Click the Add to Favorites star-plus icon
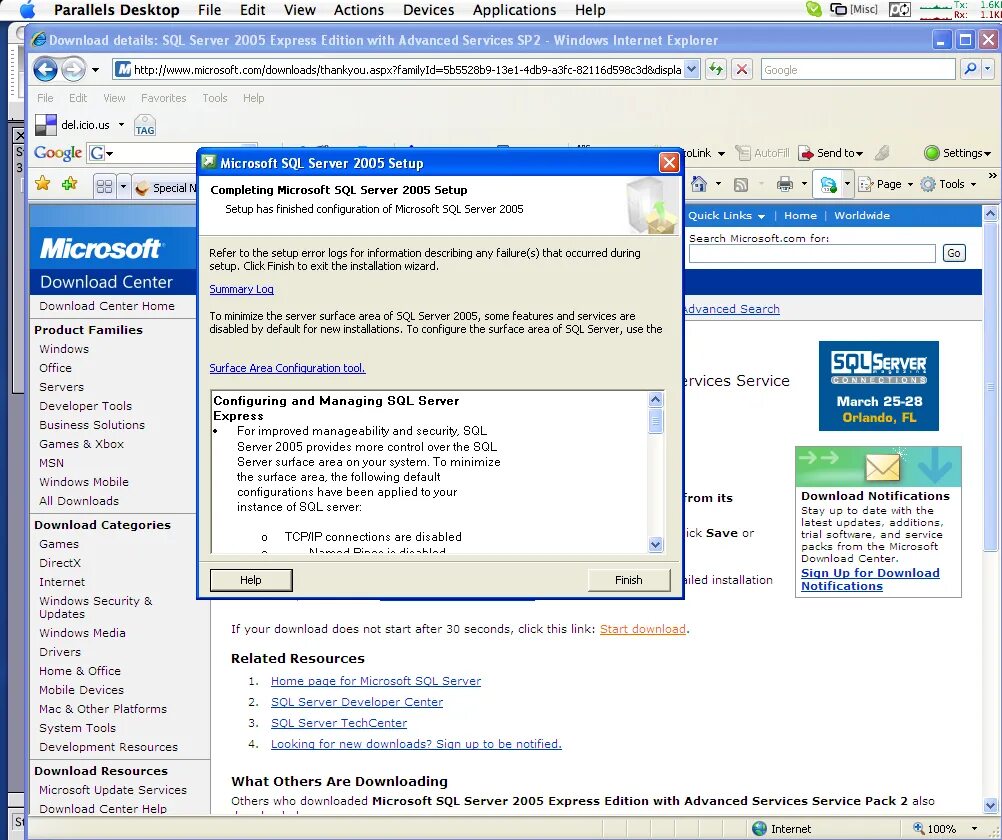The height and width of the screenshot is (840, 1002). pos(69,184)
